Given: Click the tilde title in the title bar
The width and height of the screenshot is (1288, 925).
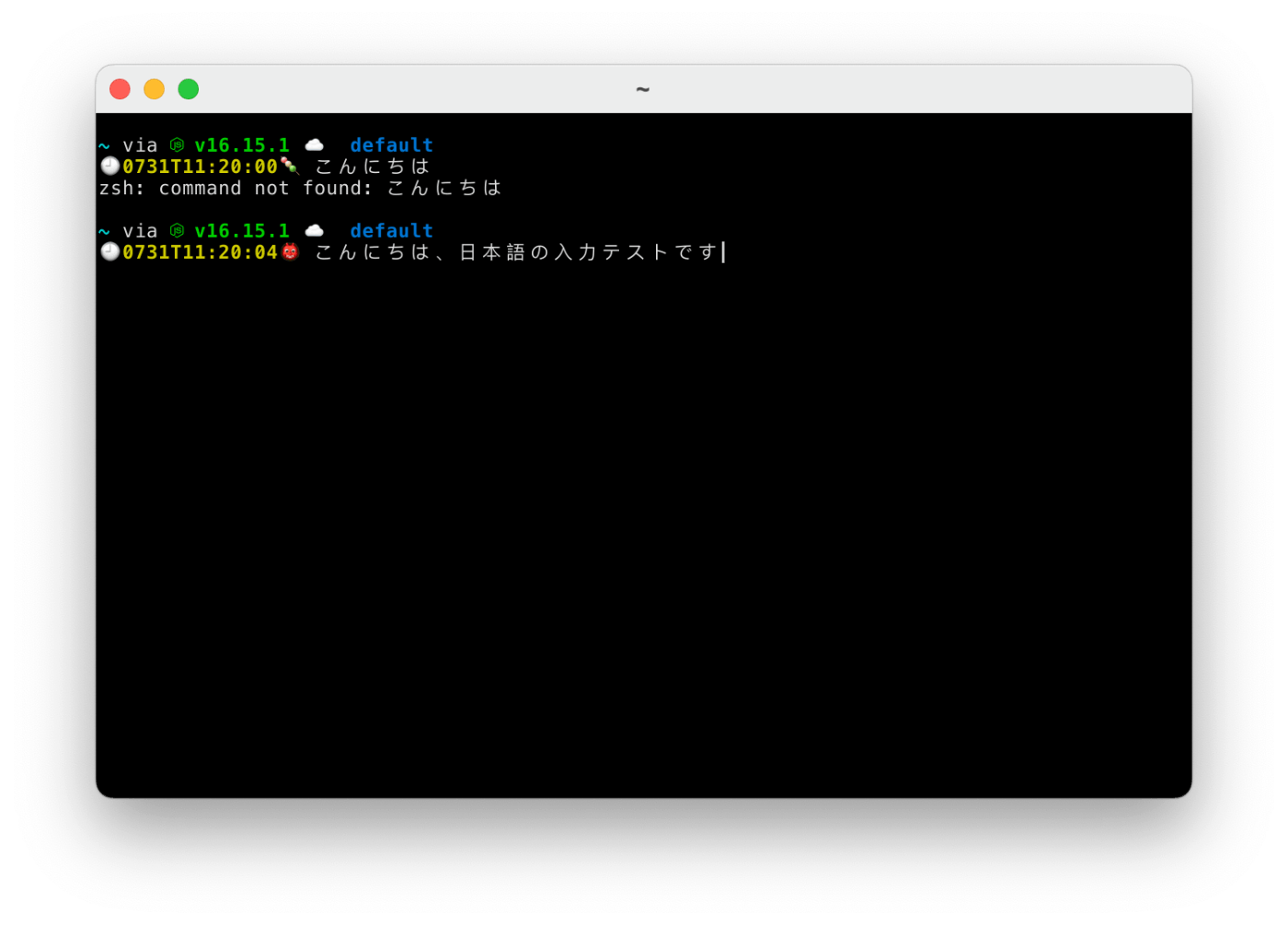Looking at the screenshot, I should (643, 89).
